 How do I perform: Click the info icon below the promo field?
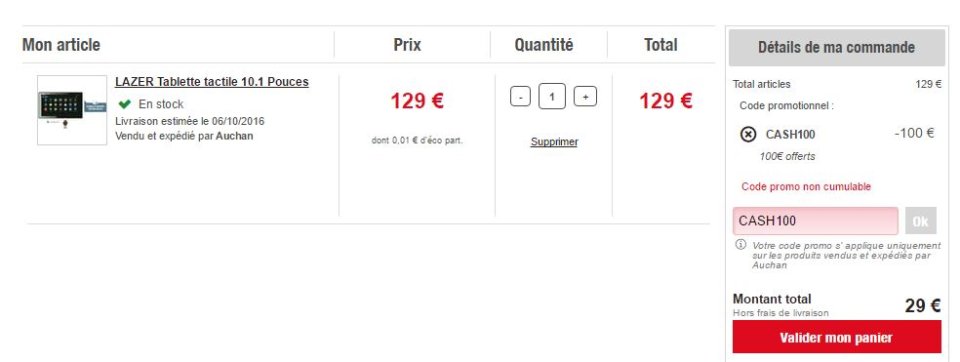point(740,244)
